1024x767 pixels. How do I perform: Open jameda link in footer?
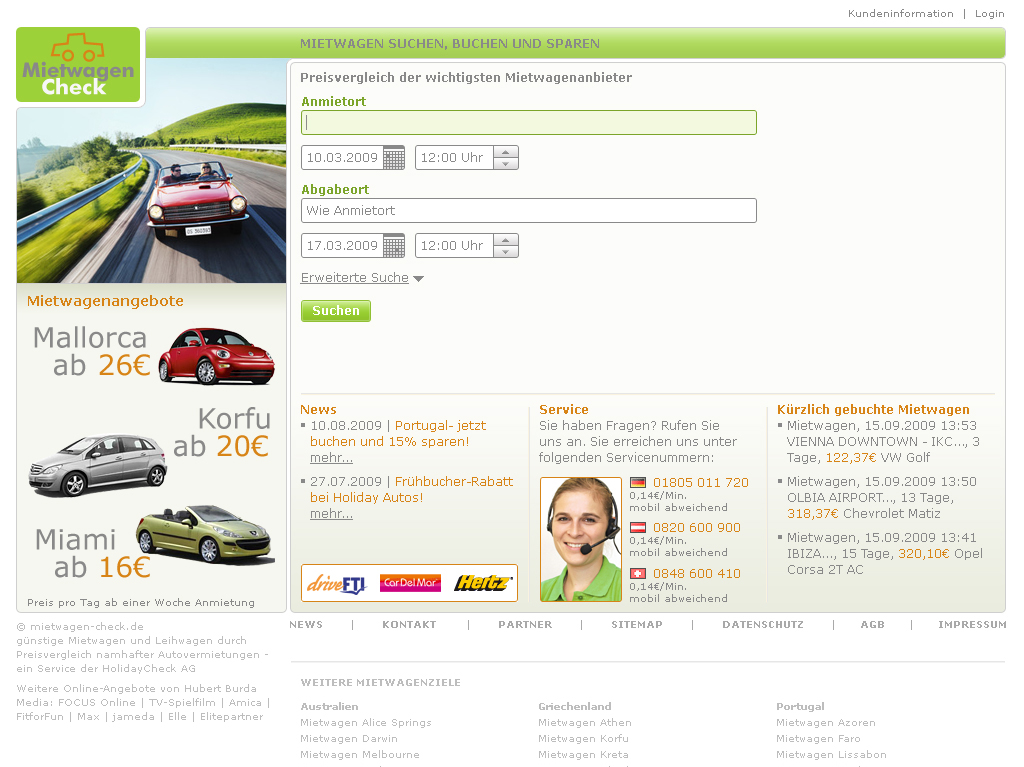pos(133,717)
